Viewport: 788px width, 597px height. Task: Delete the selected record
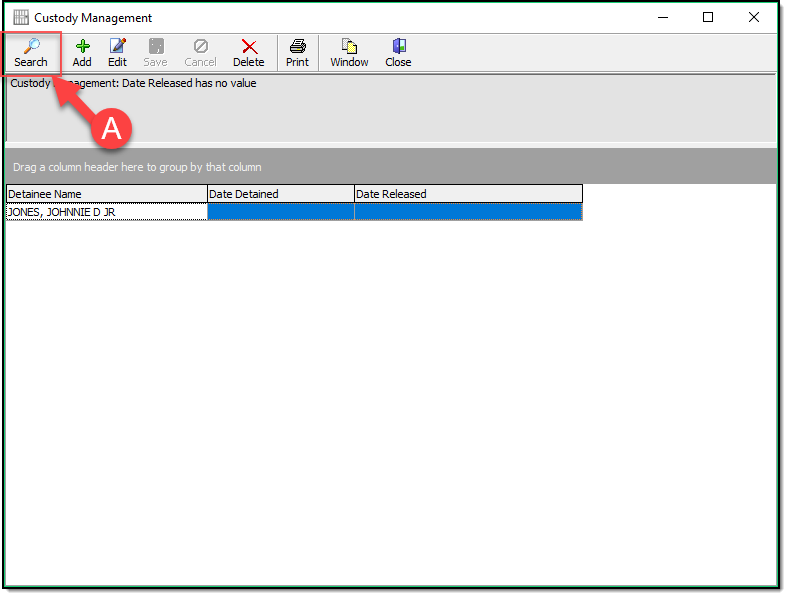[249, 46]
